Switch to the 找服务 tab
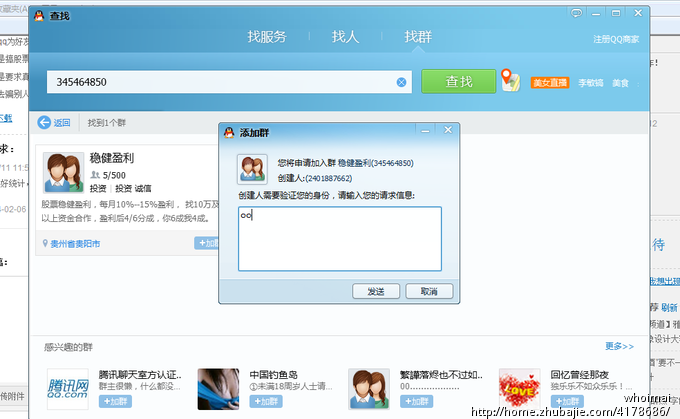 (267, 37)
